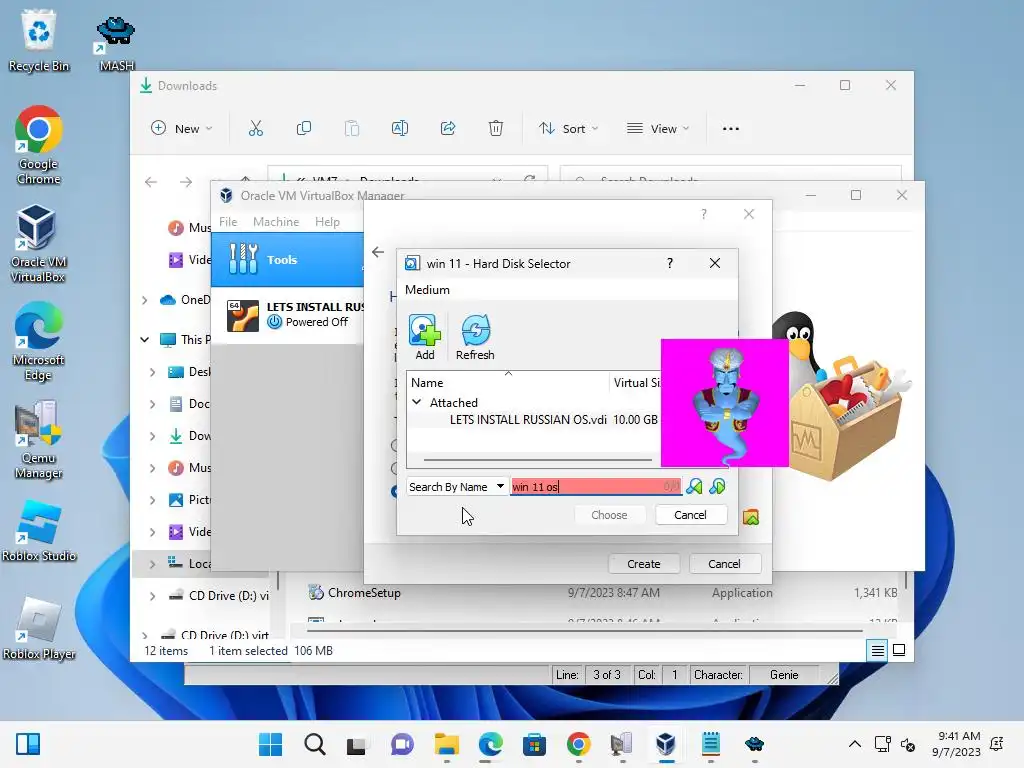Screen dimensions: 1024x768
Task: Click the back arrow in Downloads navigation
Action: pyautogui.click(x=151, y=182)
